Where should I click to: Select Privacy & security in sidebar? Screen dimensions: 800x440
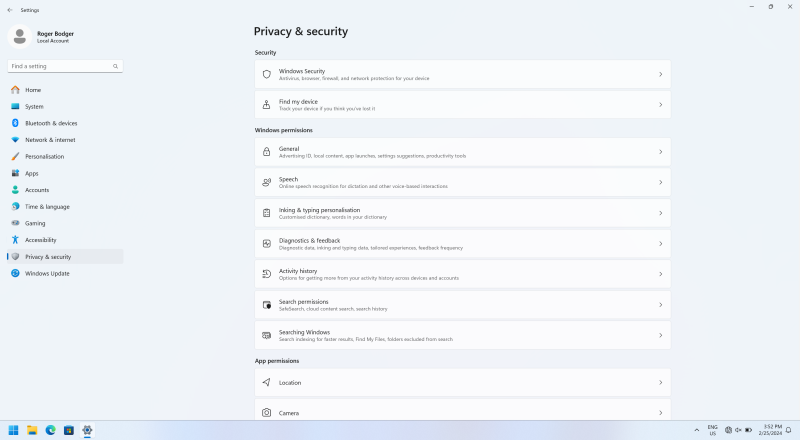pos(65,257)
